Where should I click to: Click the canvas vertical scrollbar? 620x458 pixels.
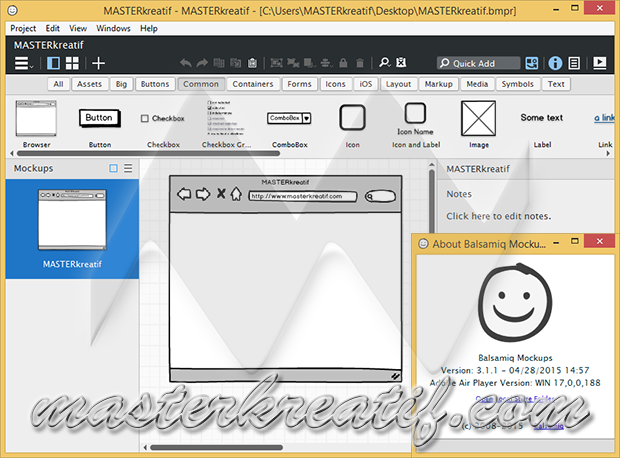(432, 202)
